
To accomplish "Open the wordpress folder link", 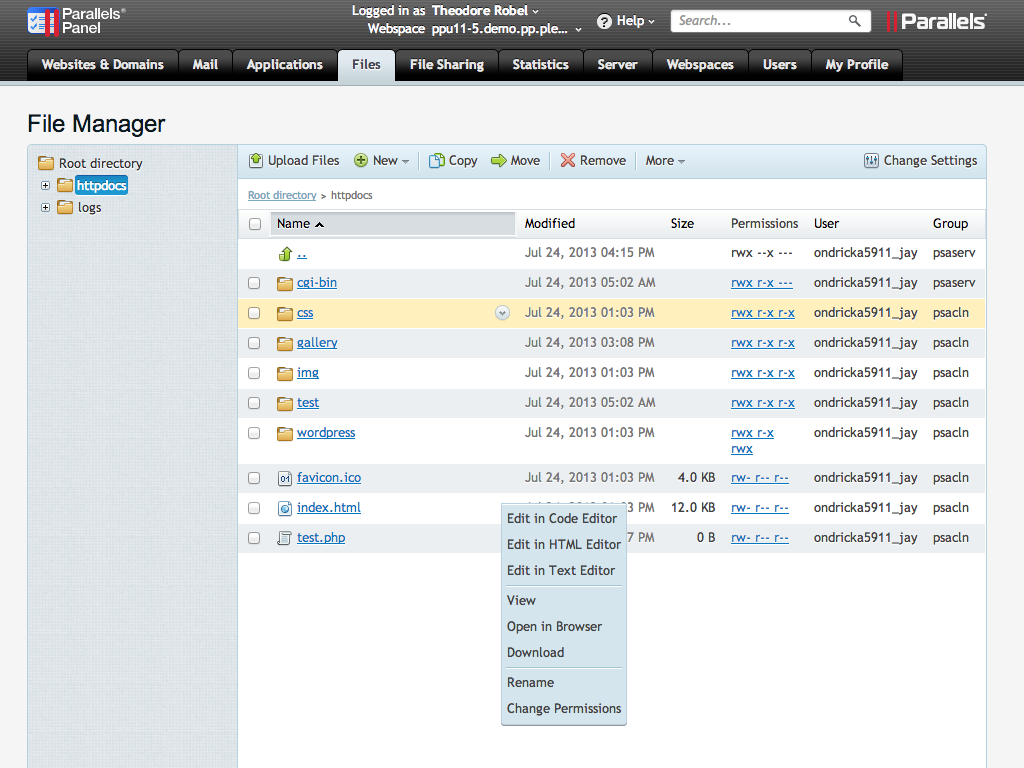I will pyautogui.click(x=326, y=433).
